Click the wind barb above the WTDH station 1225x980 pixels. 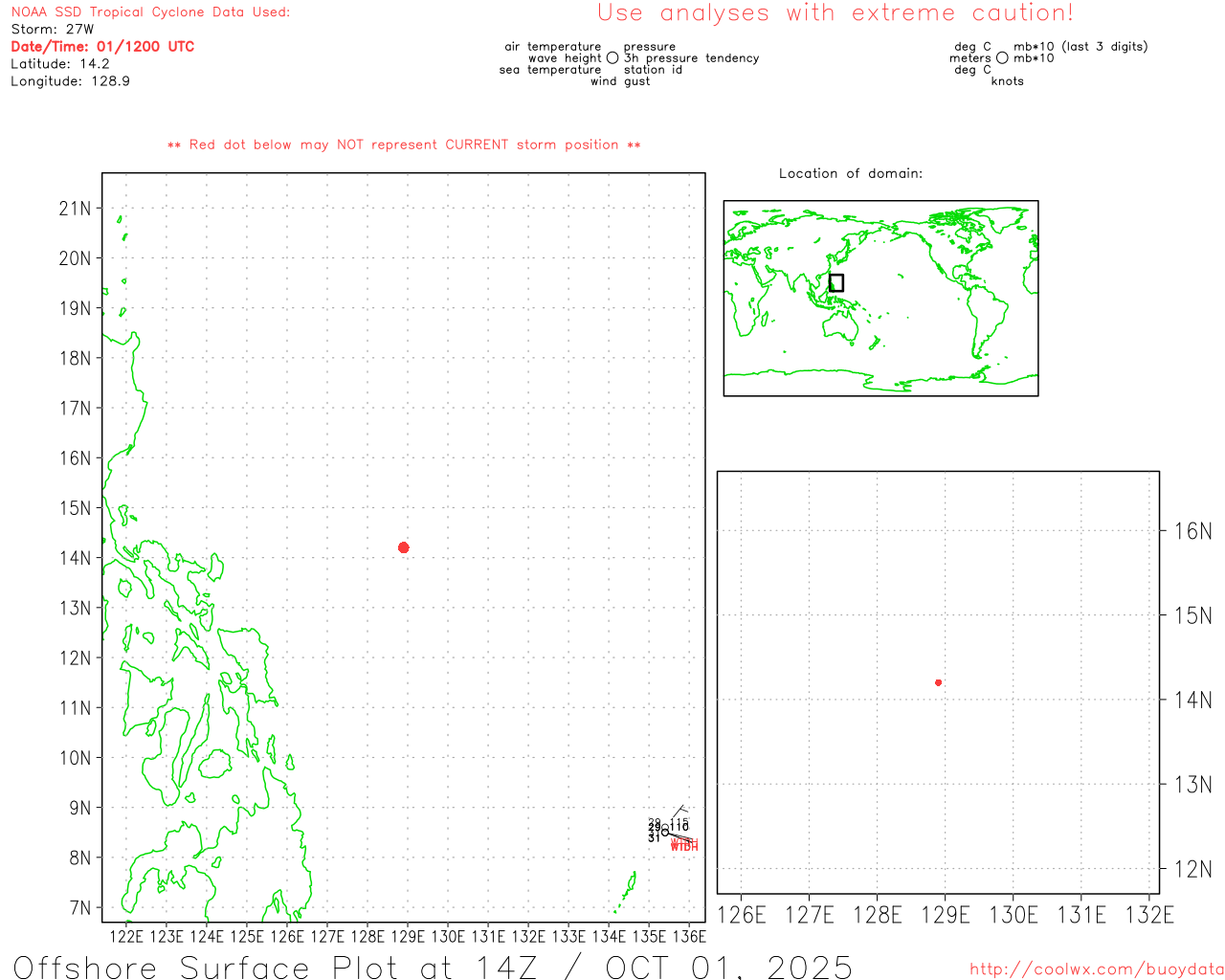679,812
